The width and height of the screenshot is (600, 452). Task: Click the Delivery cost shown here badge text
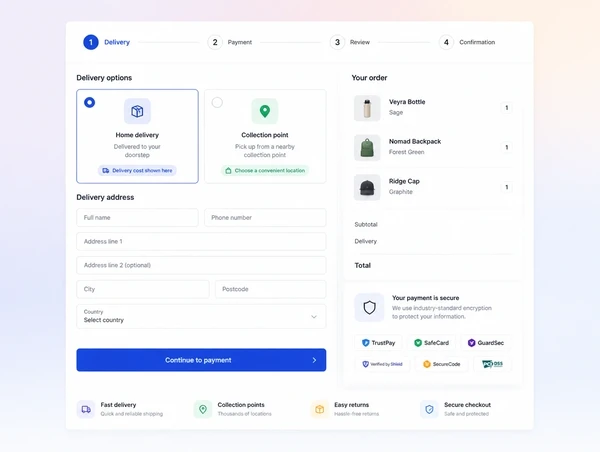[x=142, y=171]
